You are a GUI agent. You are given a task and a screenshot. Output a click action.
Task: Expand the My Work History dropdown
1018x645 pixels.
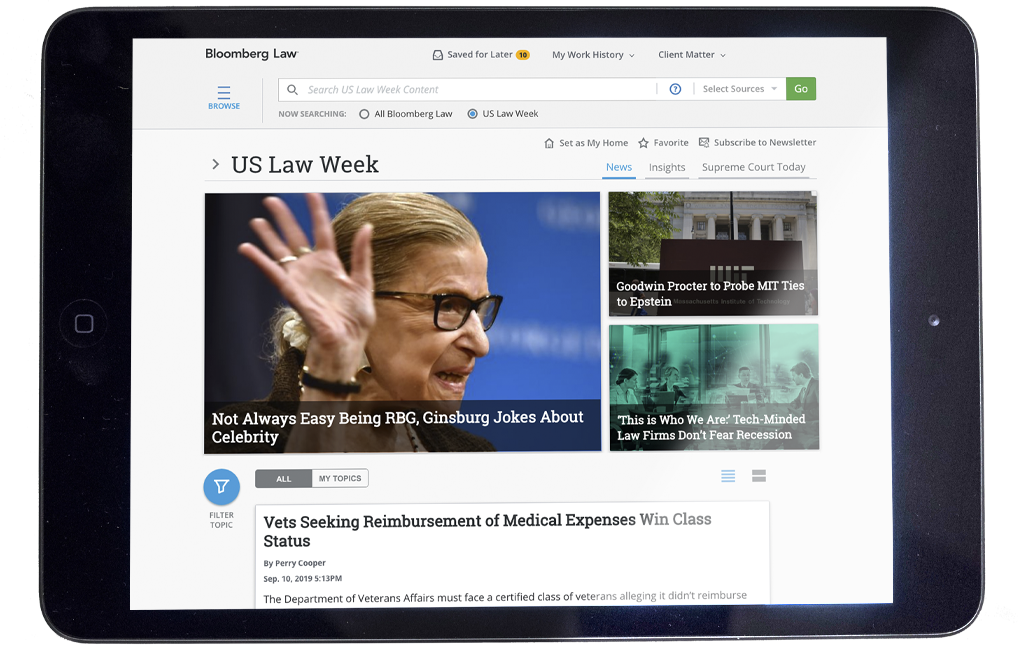click(x=593, y=55)
